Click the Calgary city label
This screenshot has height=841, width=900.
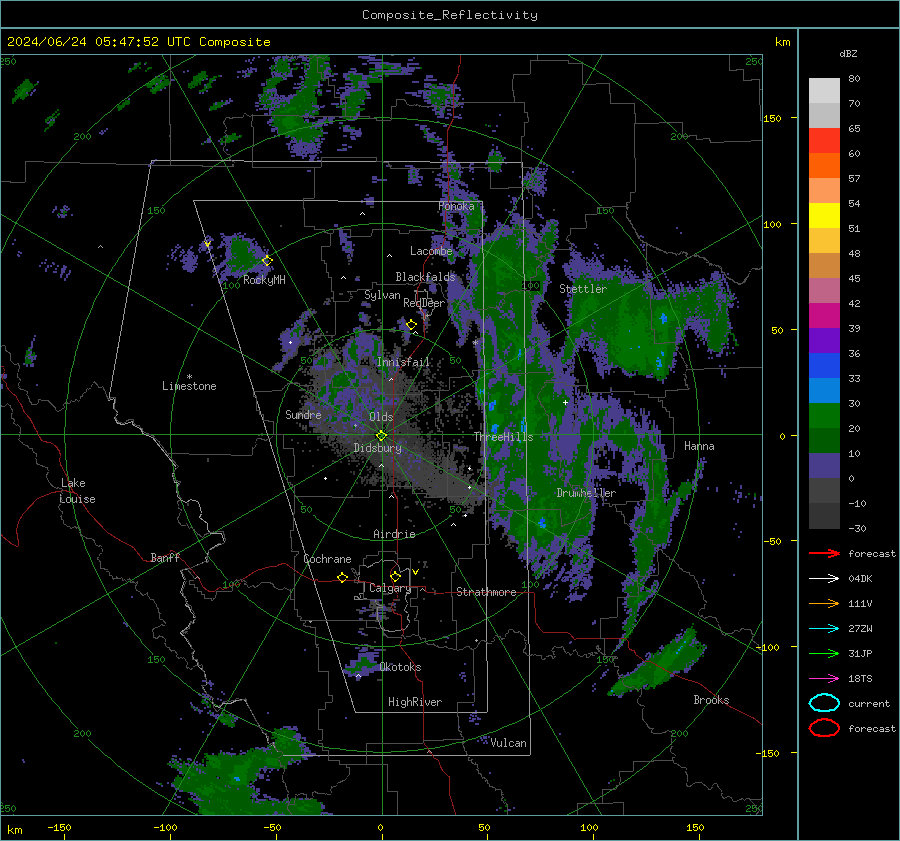[x=390, y=588]
